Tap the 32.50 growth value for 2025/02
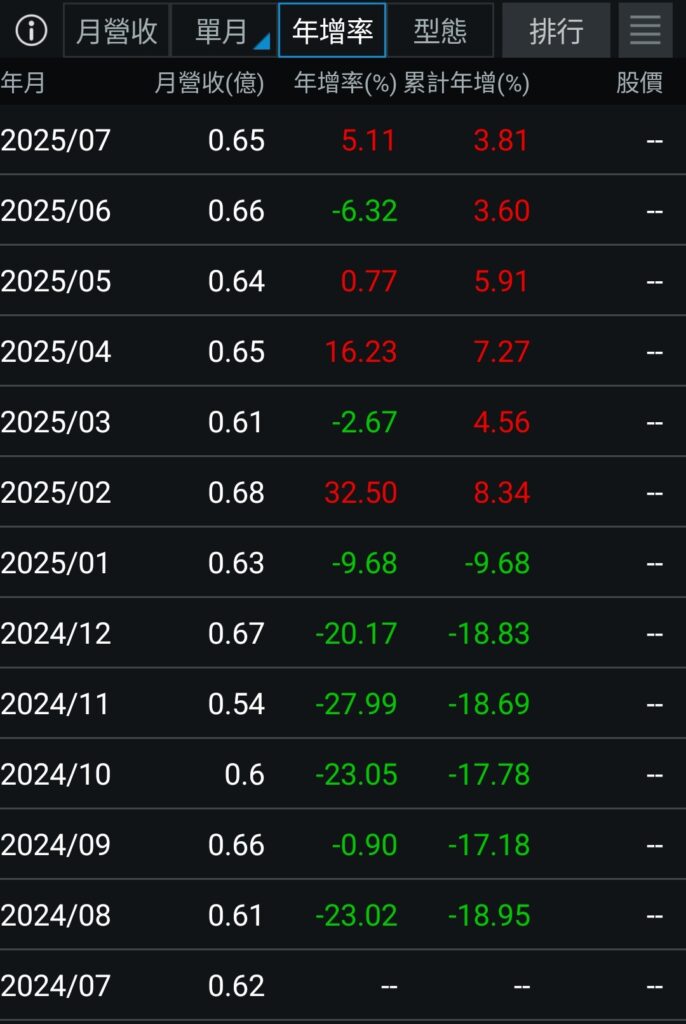 360,493
